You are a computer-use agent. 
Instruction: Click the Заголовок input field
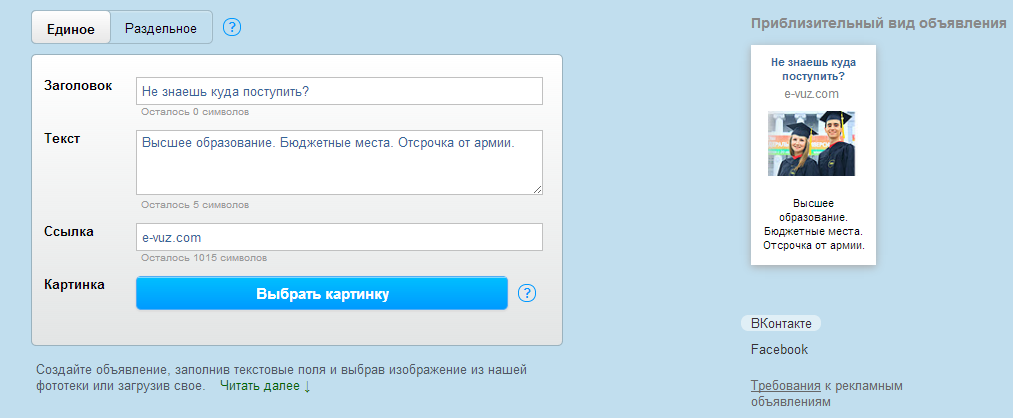339,91
